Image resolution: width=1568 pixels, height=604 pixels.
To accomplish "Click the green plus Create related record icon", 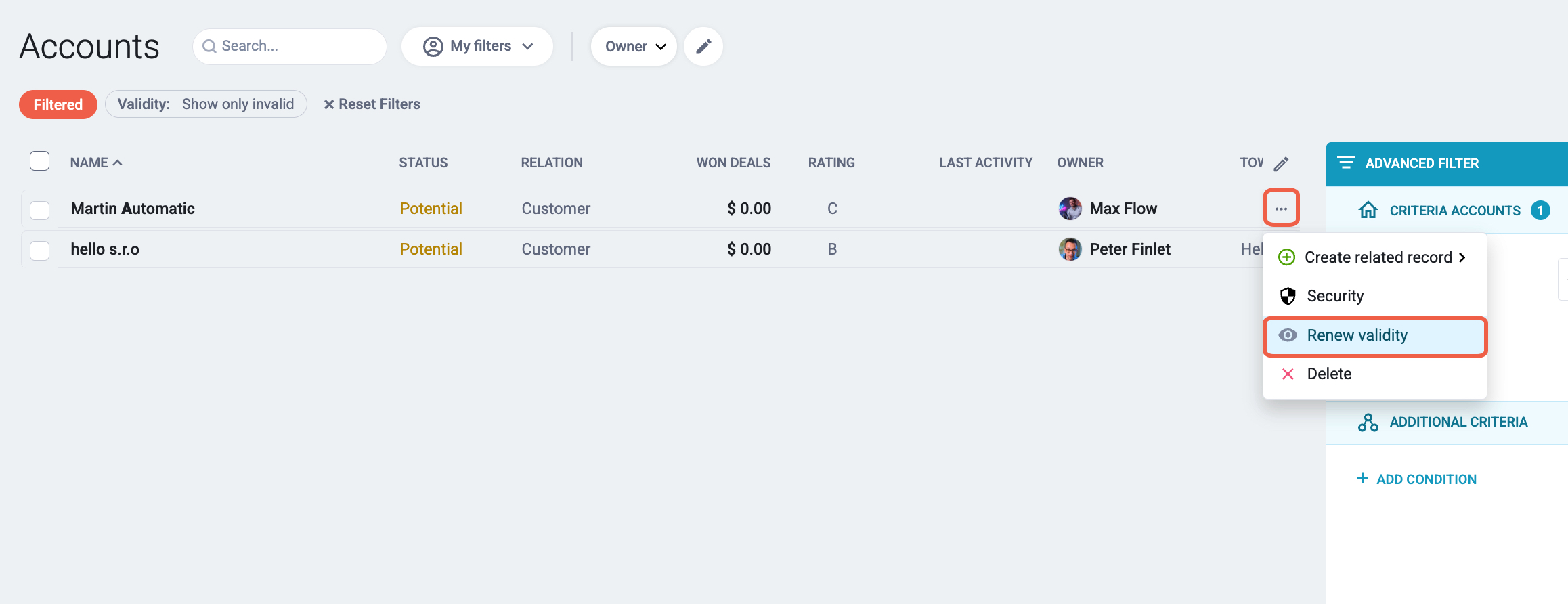I will coord(1287,257).
